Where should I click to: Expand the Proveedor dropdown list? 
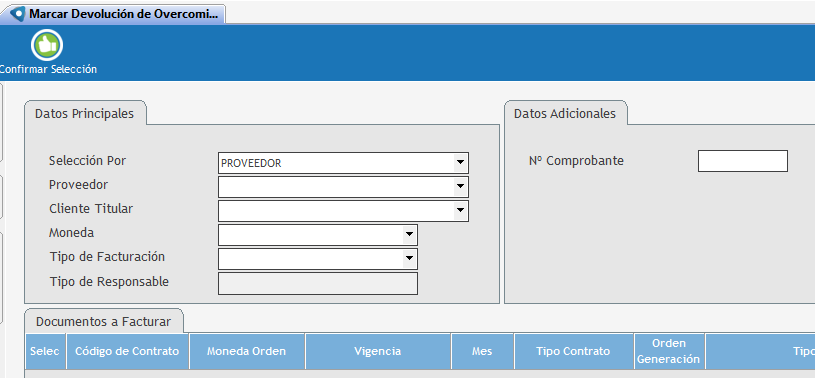click(460, 187)
